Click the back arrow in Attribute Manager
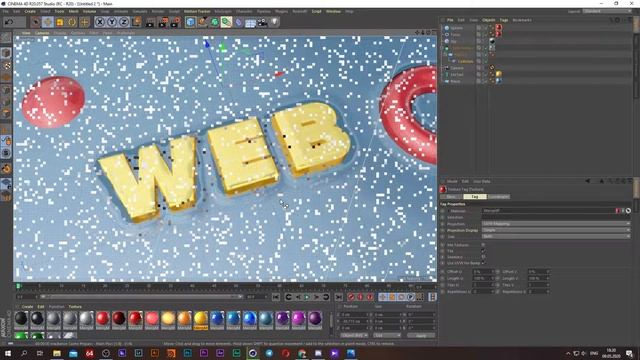Image resolution: width=640 pixels, height=360 pixels. 588,181
